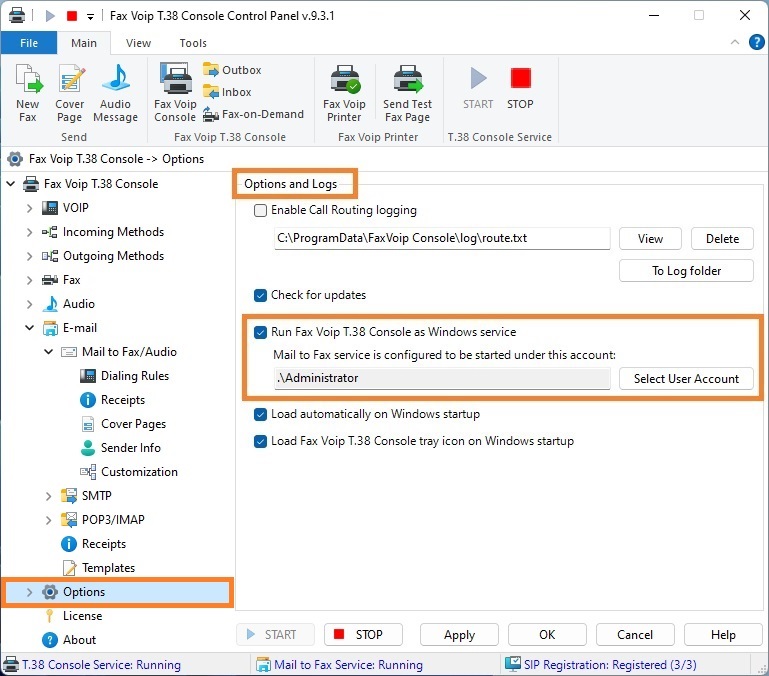769x676 pixels.
Task: Expand the VOIP node arrow
Action: pyautogui.click(x=29, y=208)
